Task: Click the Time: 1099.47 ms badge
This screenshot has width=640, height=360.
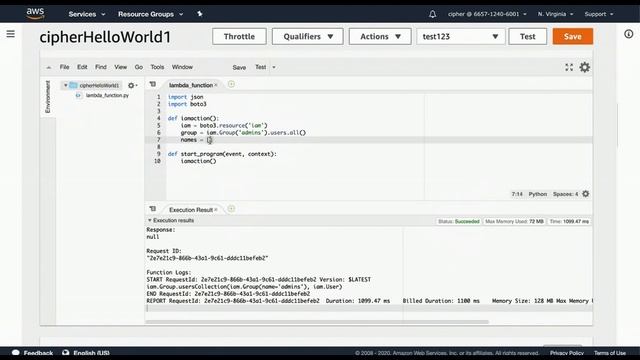Action: [569, 221]
